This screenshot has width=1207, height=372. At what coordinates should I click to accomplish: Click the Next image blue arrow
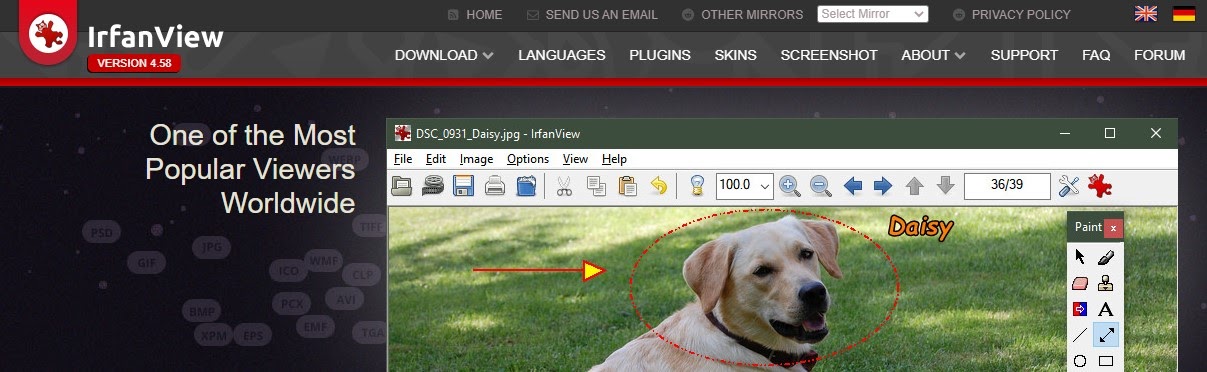click(883, 186)
